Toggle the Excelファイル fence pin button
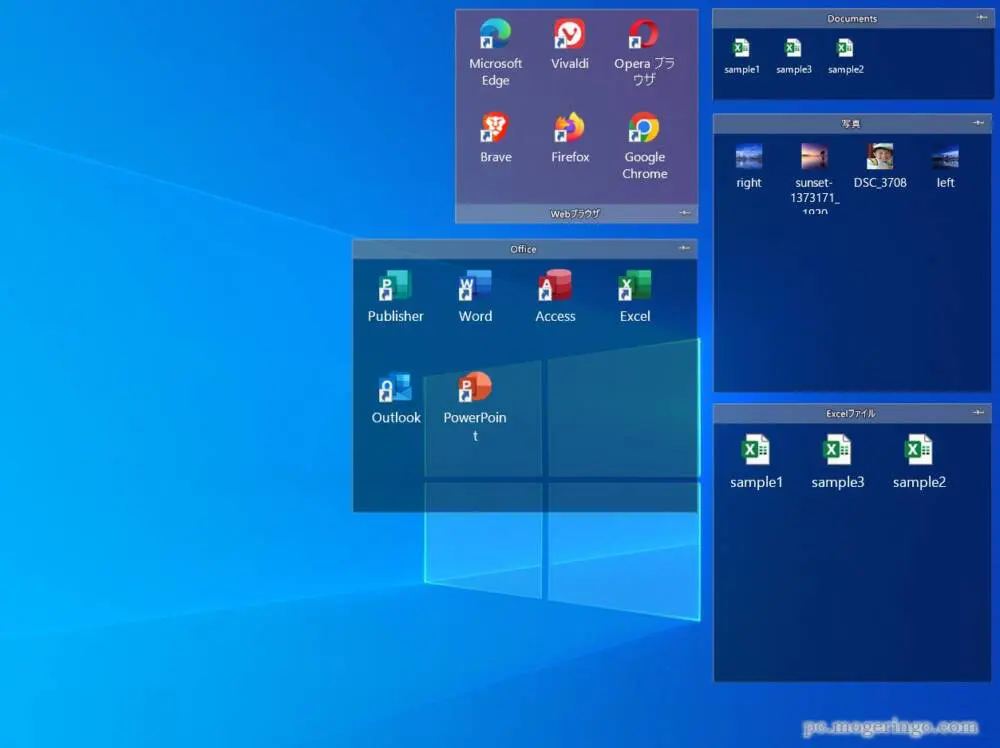This screenshot has width=1000, height=748. tap(979, 413)
